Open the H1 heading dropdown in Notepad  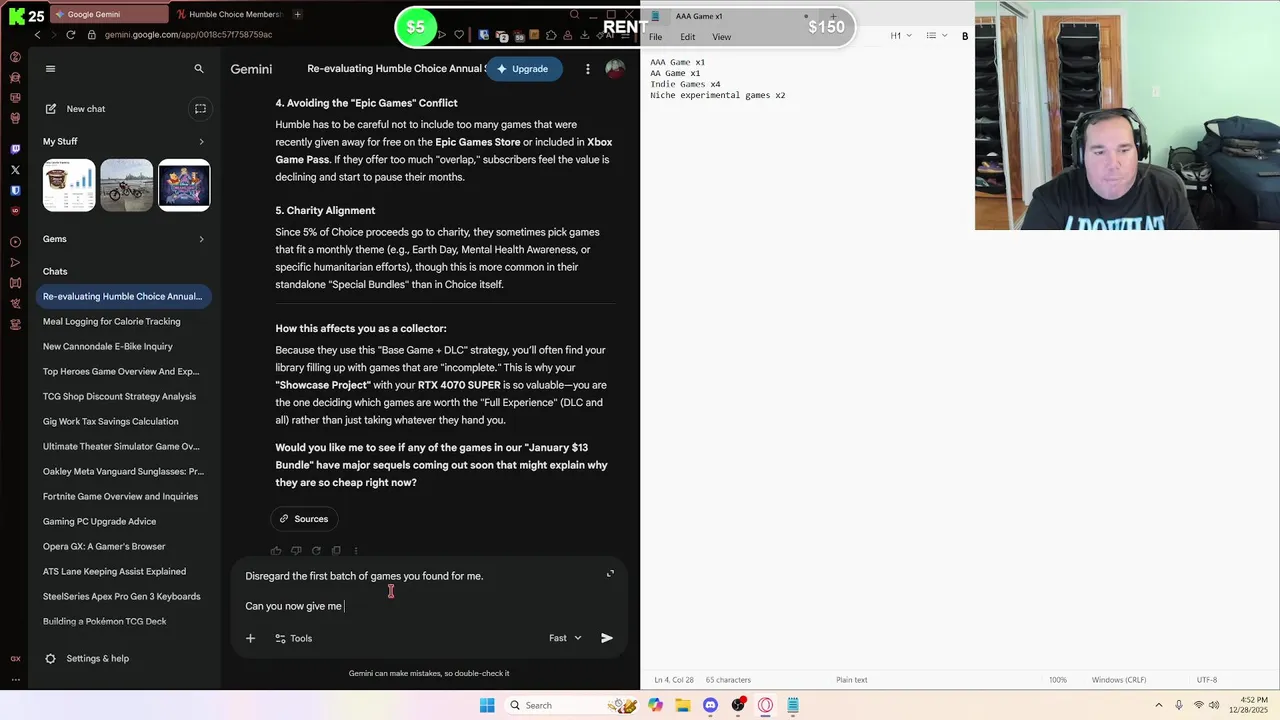pos(901,36)
